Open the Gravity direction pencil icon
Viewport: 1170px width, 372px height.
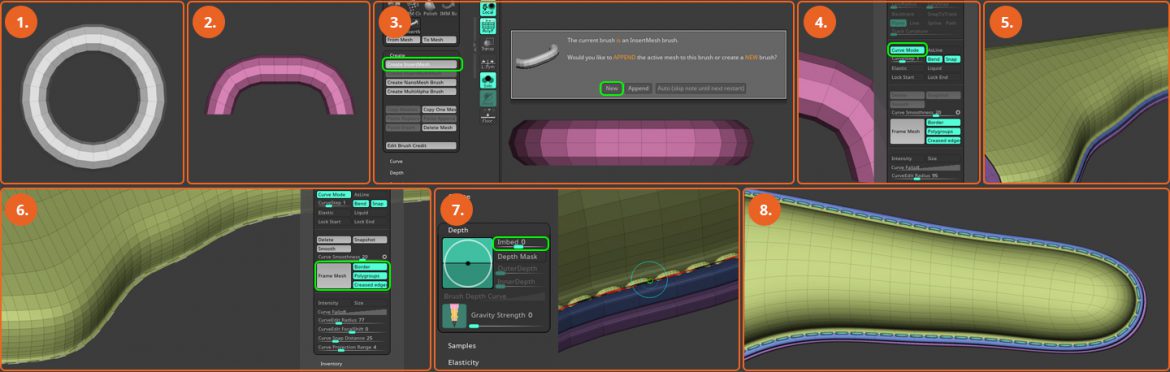coord(452,316)
